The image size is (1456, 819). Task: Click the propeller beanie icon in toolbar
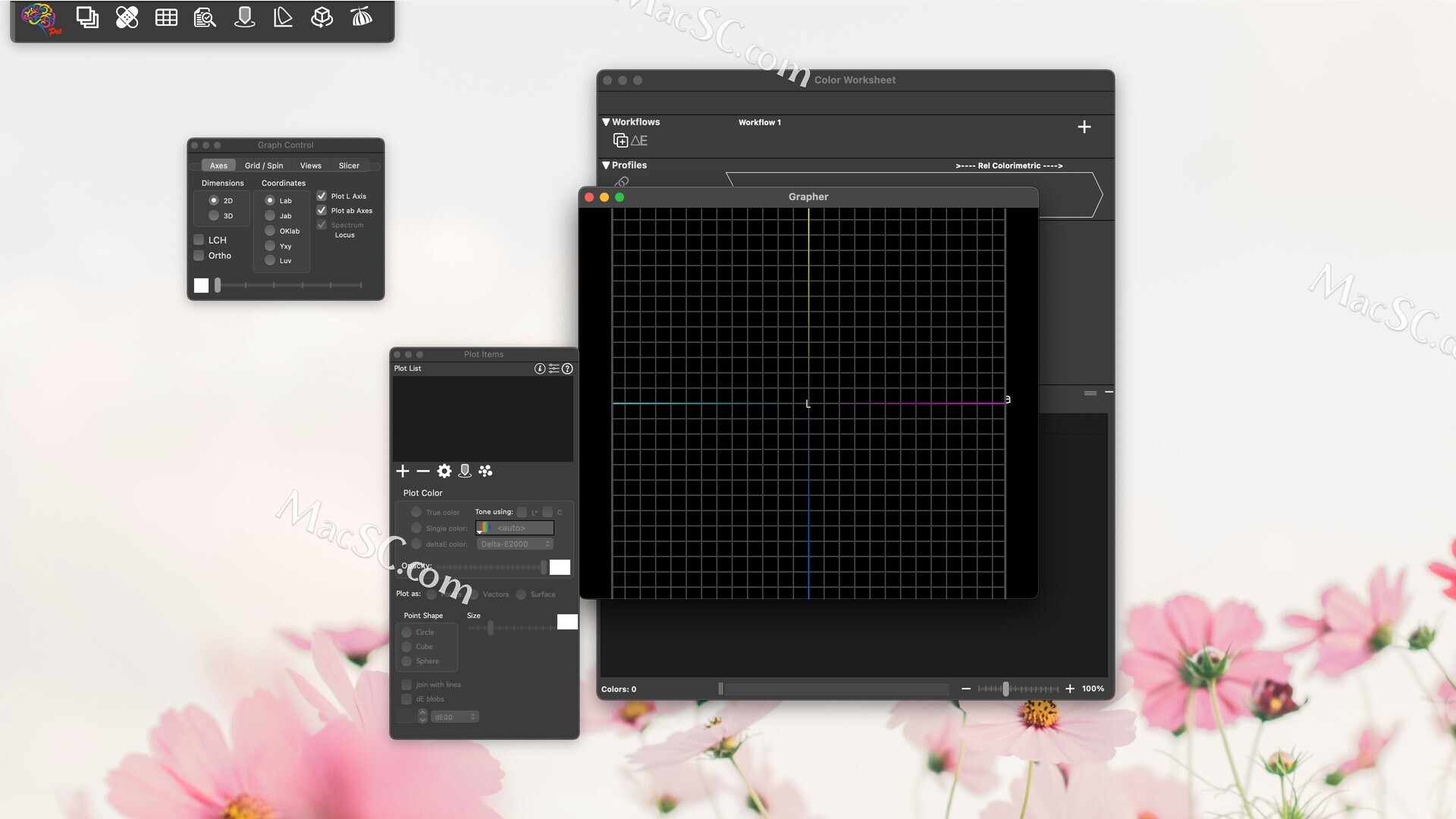[362, 16]
